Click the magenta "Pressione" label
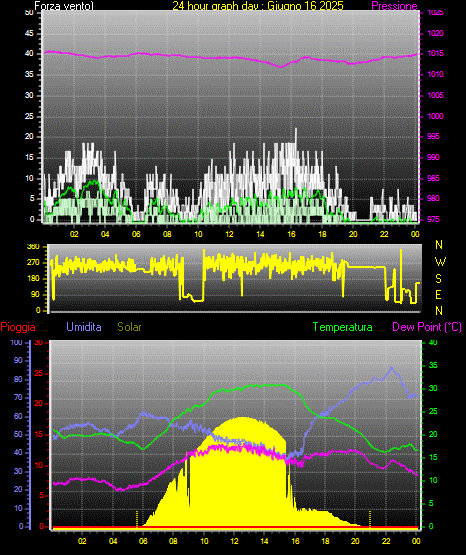The height and width of the screenshot is (555, 466). (394, 6)
